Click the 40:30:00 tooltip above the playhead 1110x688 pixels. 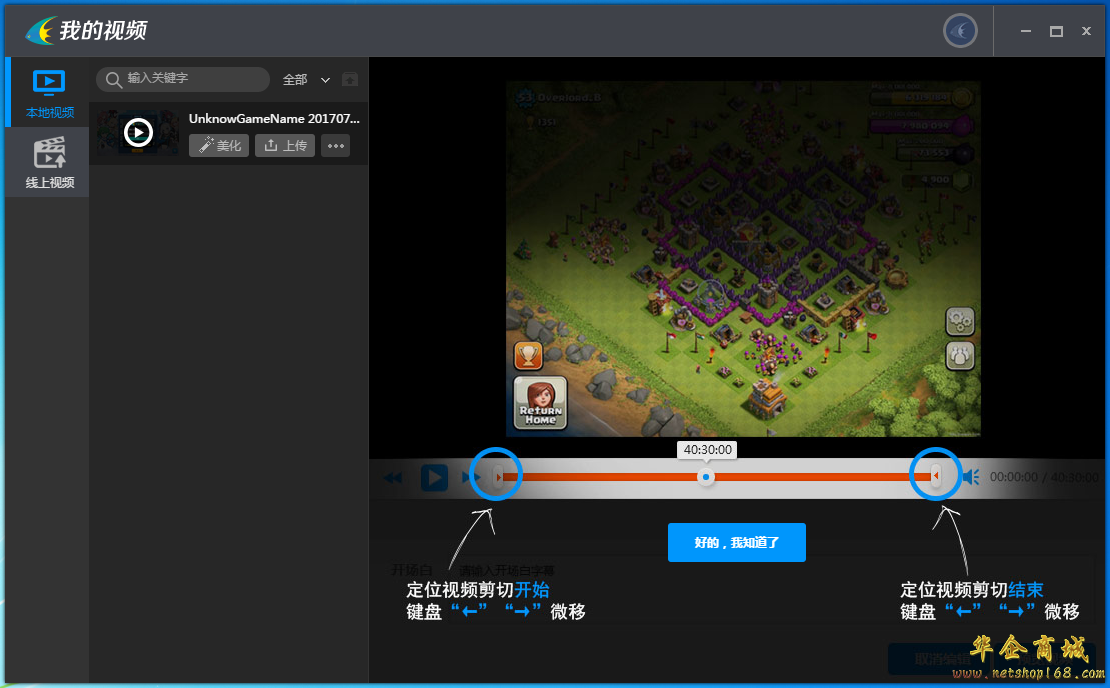pyautogui.click(x=707, y=449)
